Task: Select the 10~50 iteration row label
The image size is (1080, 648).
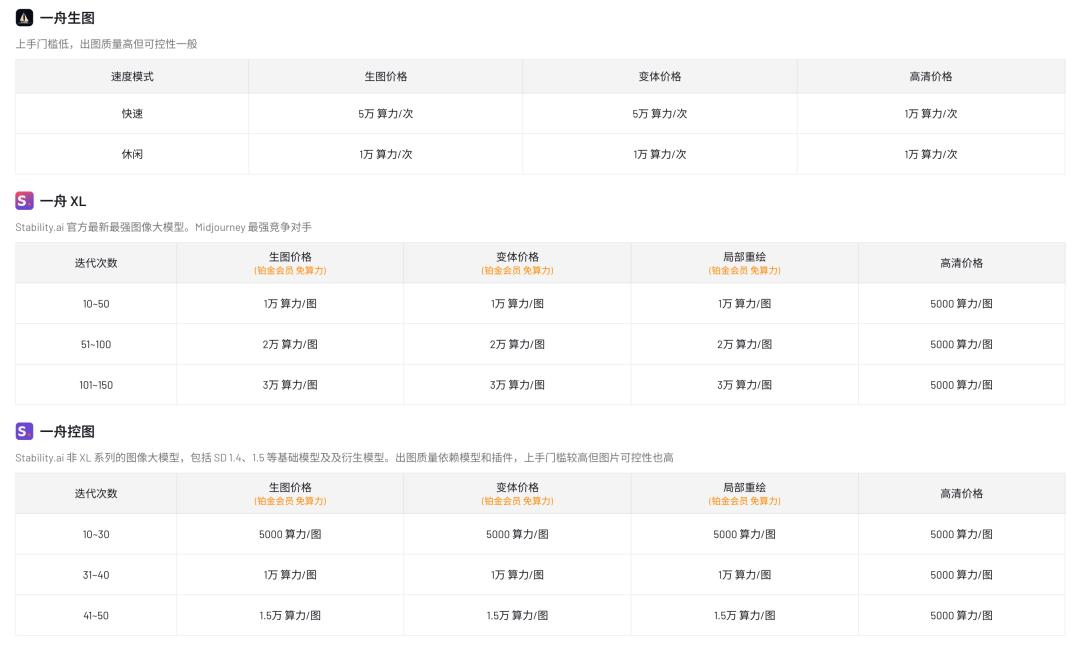Action: point(96,304)
